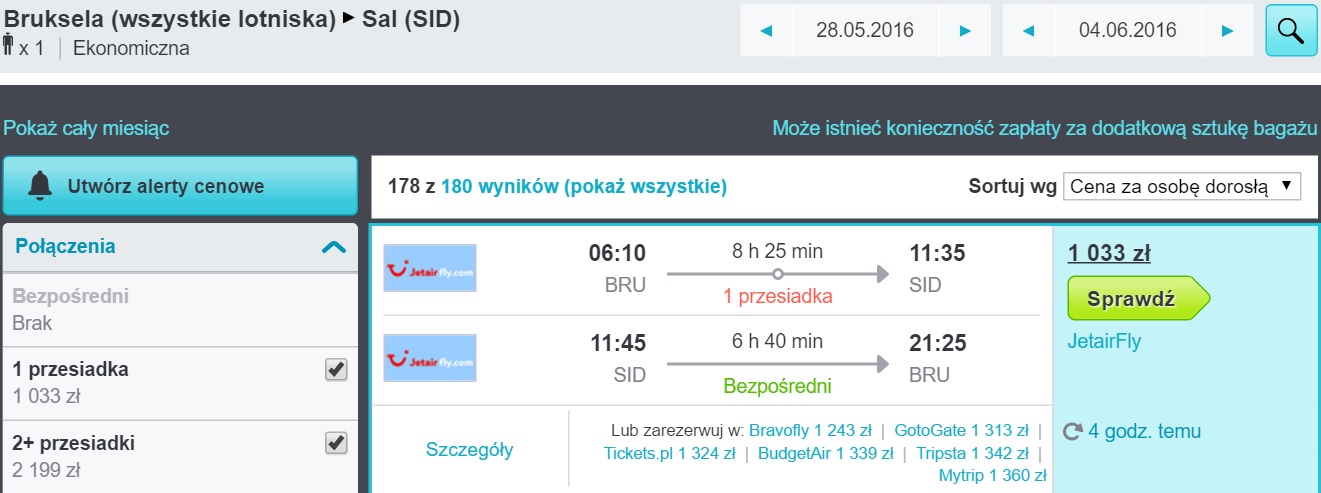Show all 180 wyników link
This screenshot has width=1321, height=493.
point(584,186)
